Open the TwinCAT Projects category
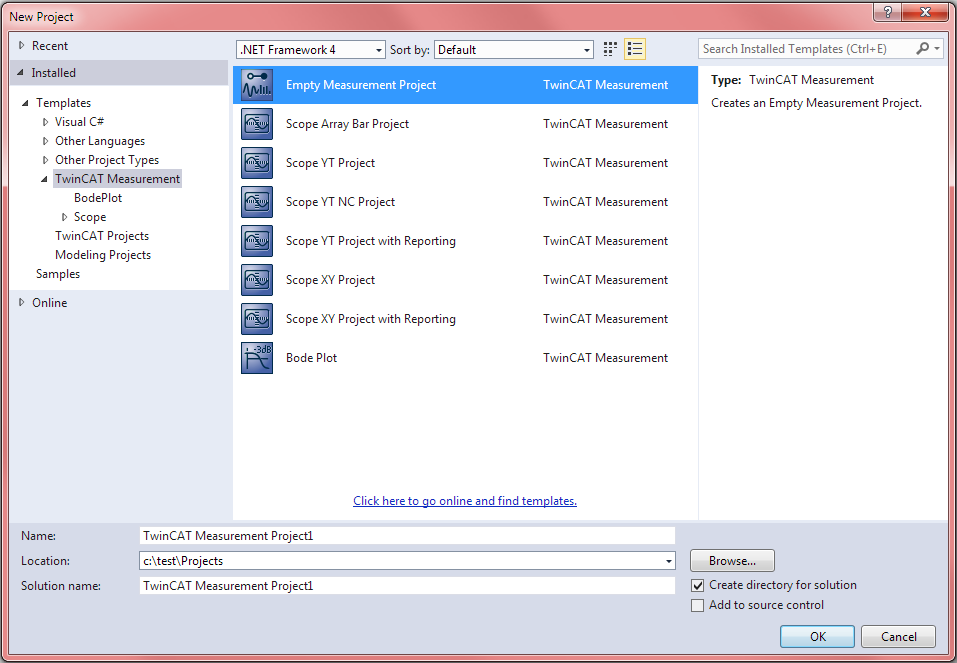 point(102,236)
